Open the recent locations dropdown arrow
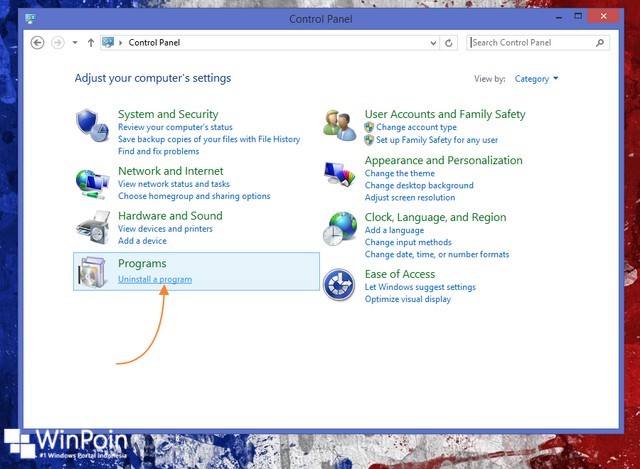The width and height of the screenshot is (640, 469). click(x=75, y=42)
